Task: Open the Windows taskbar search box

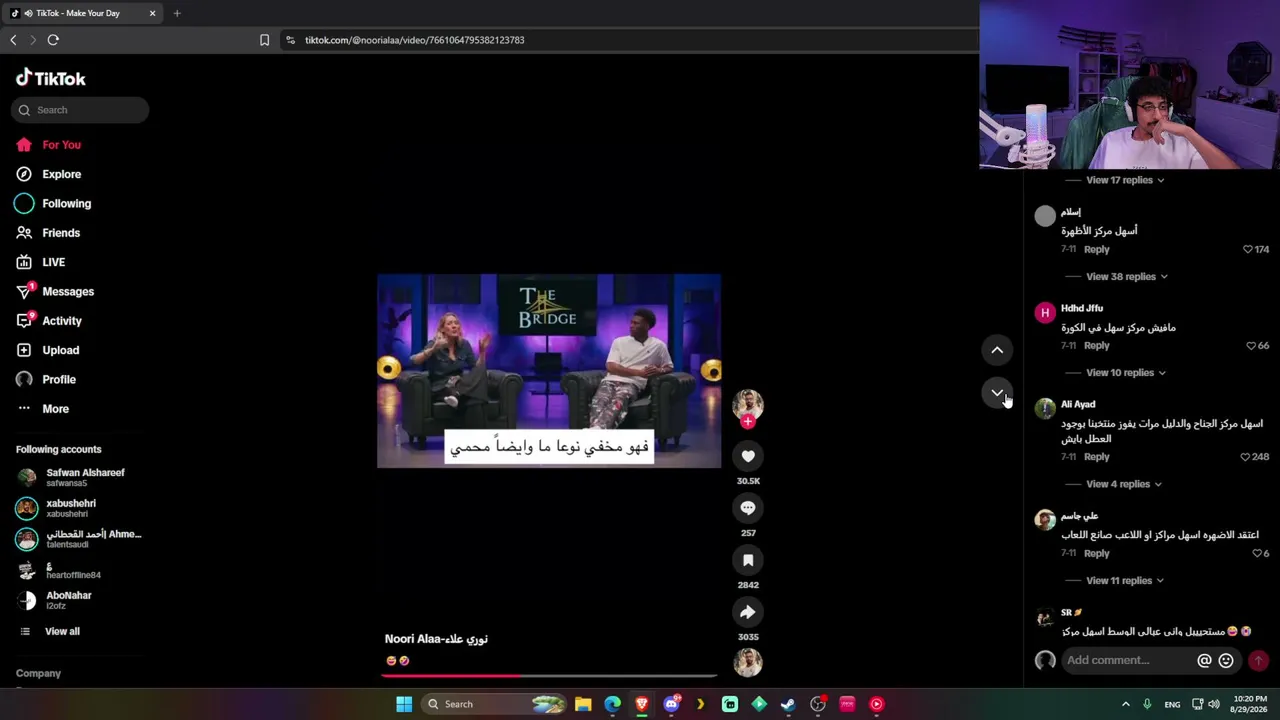Action: coord(492,704)
